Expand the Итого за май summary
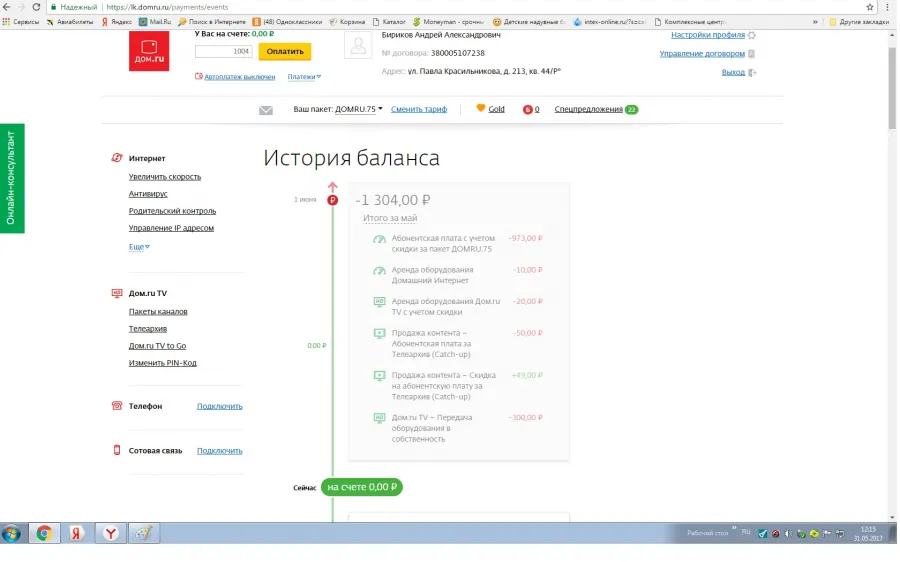This screenshot has height=562, width=900. click(390, 218)
